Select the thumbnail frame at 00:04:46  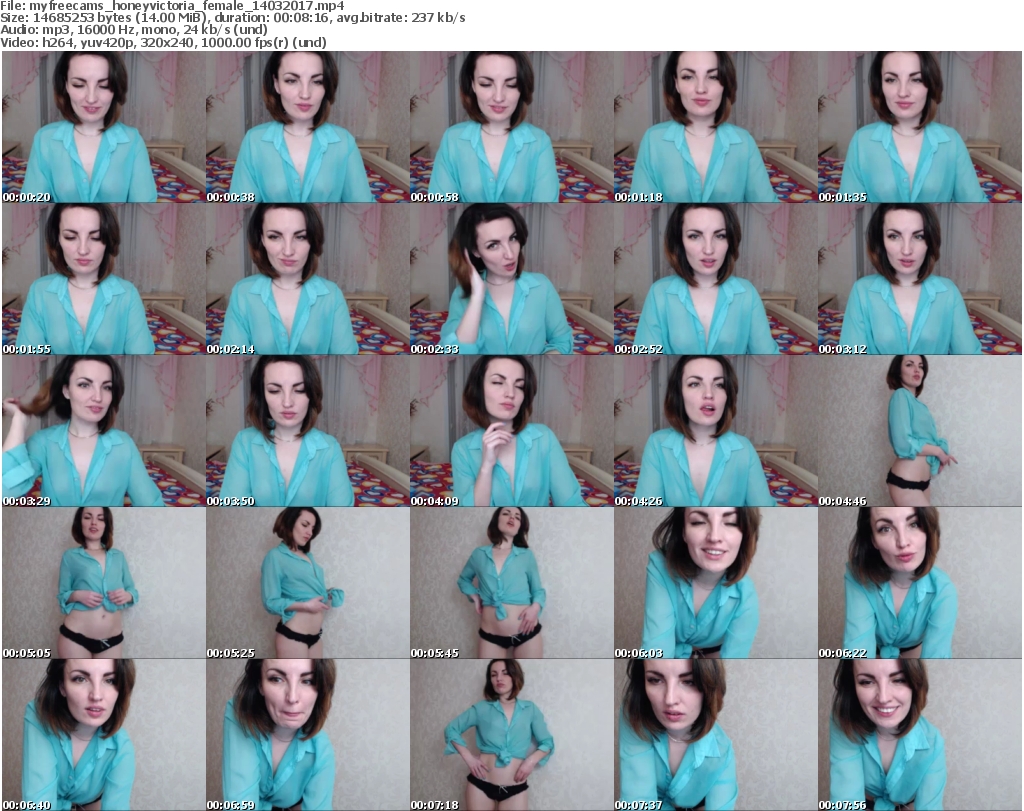tap(920, 431)
